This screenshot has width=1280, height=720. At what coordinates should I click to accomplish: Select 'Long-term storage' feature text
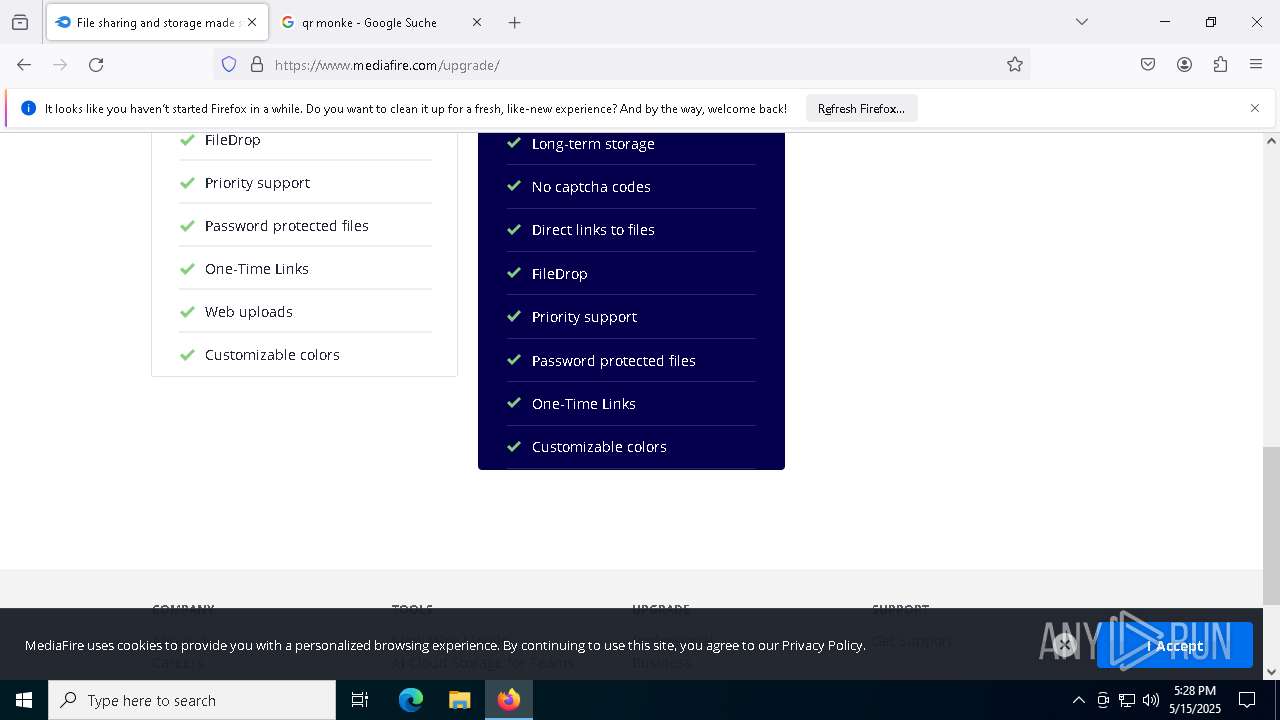[593, 144]
